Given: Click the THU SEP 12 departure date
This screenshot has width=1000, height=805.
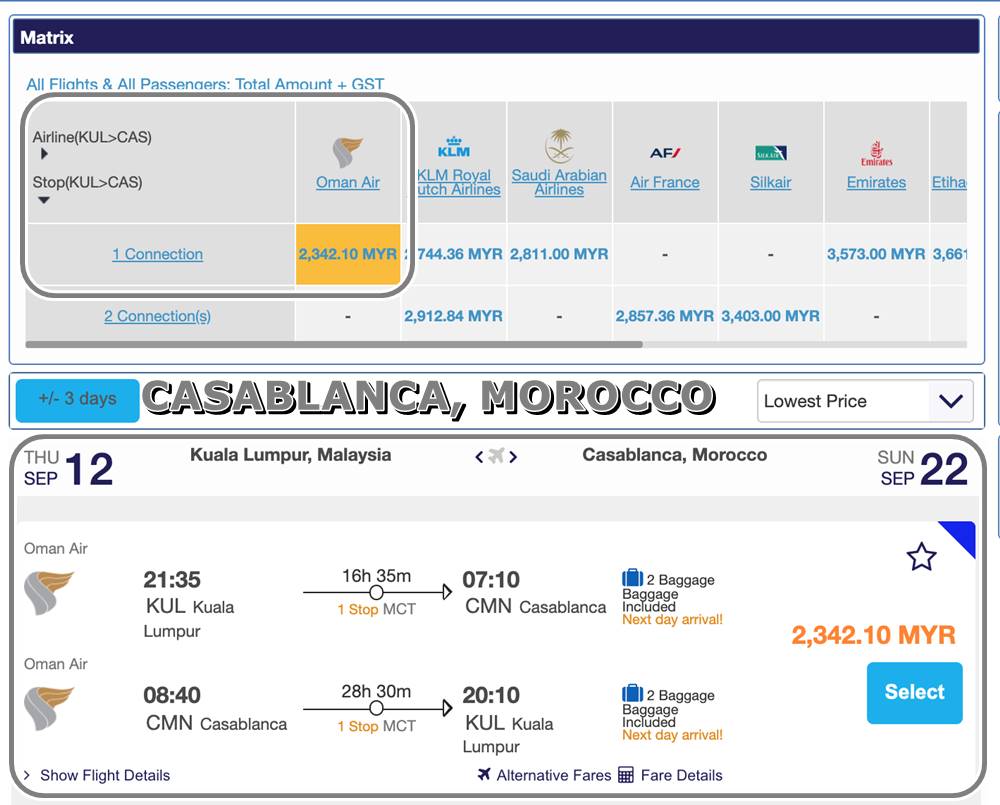Looking at the screenshot, I should pos(69,468).
